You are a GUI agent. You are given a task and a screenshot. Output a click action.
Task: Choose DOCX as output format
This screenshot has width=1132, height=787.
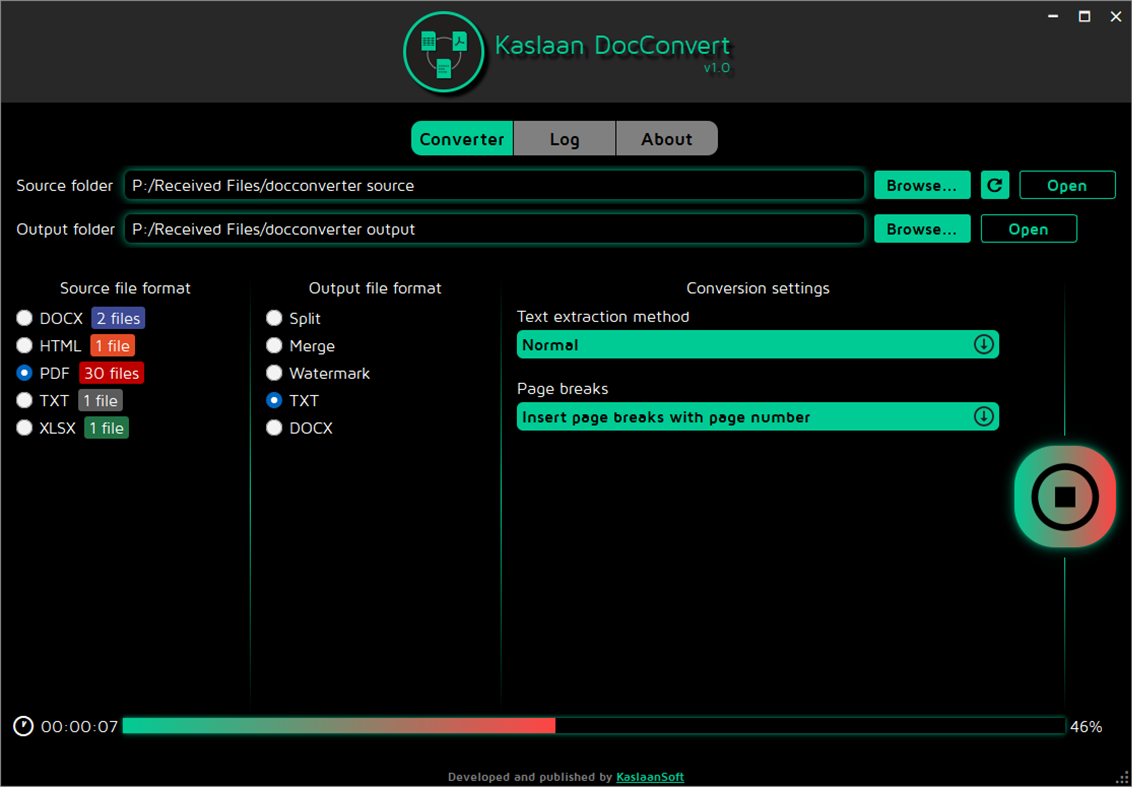[274, 427]
